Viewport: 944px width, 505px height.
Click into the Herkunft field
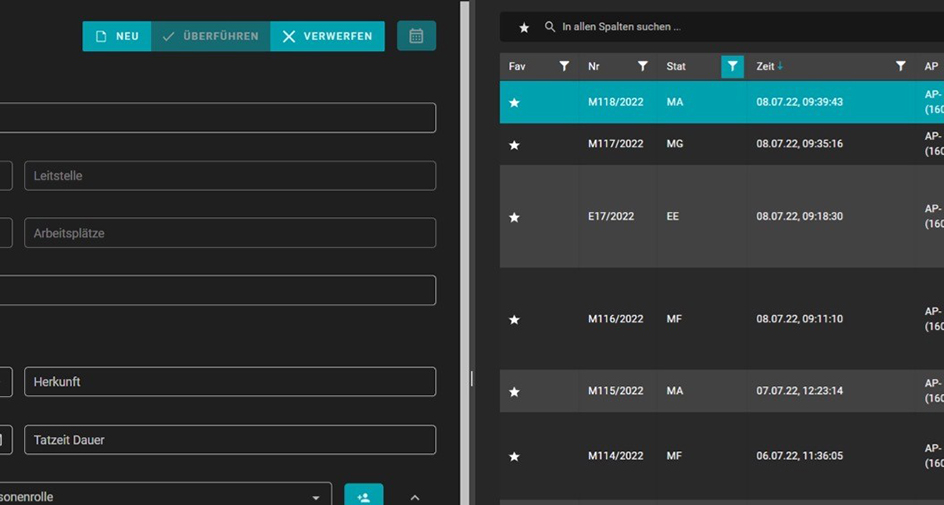pyautogui.click(x=230, y=382)
